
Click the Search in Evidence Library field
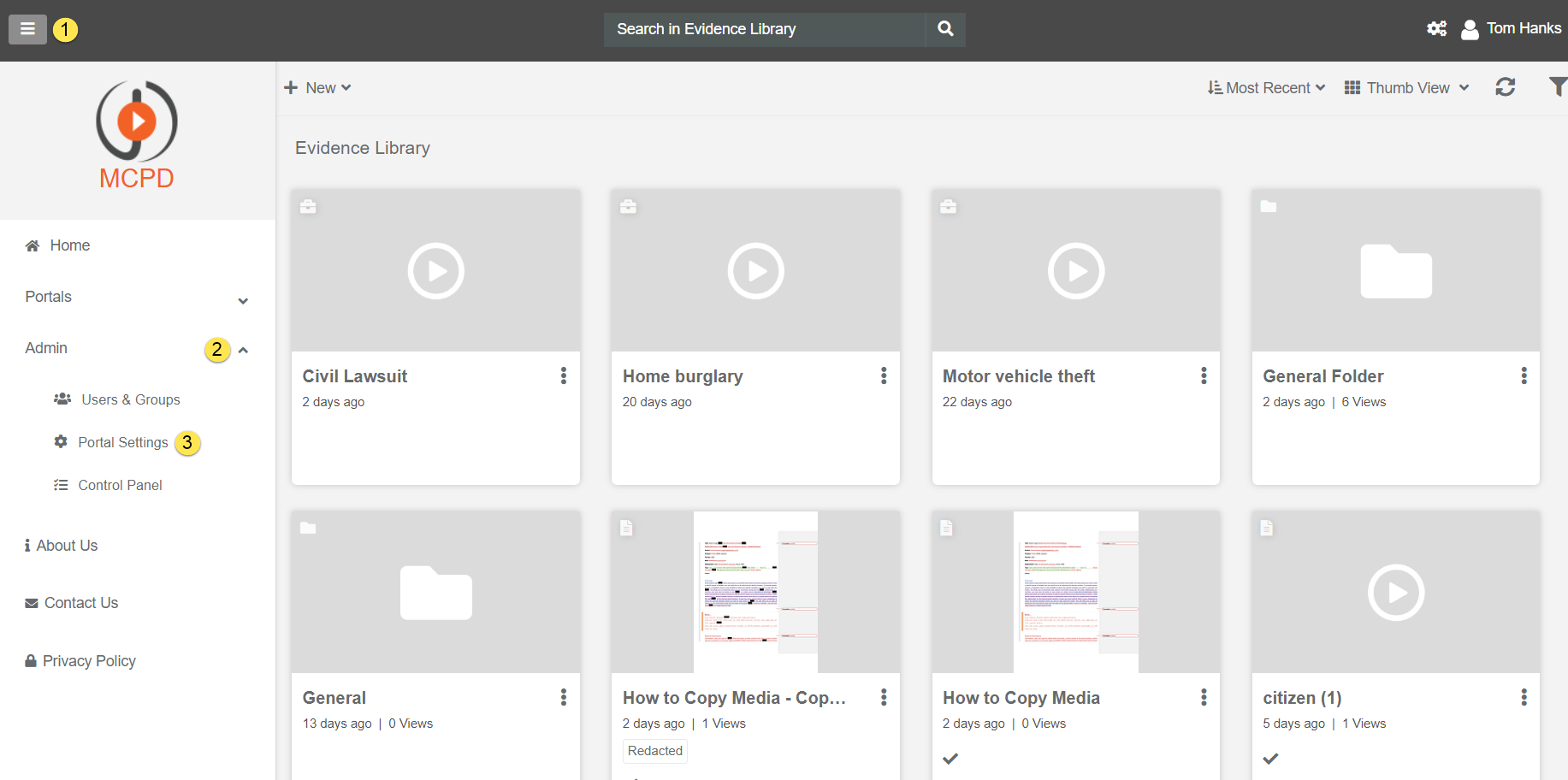point(764,29)
